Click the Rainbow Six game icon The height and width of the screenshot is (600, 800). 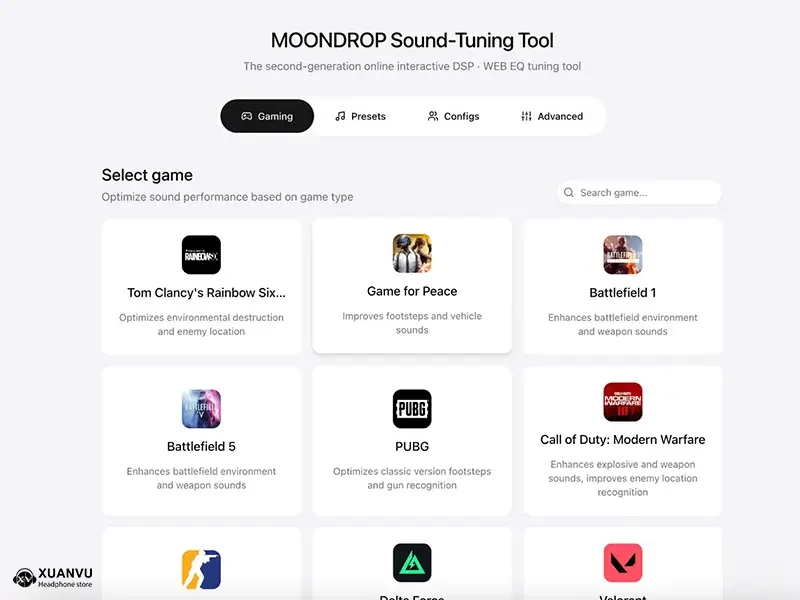click(201, 255)
